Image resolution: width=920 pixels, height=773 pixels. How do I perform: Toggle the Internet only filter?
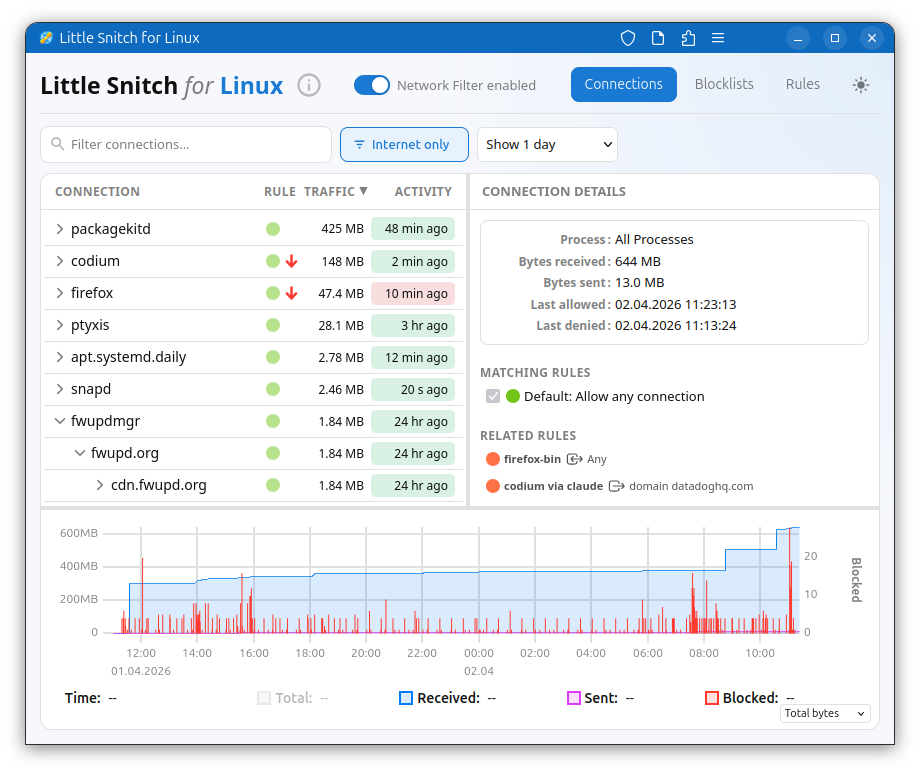tap(404, 144)
